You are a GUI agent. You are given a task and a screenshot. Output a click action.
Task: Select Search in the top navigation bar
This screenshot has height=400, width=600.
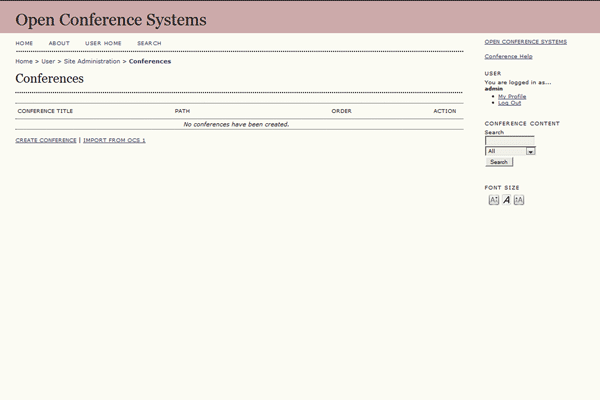[x=149, y=43]
